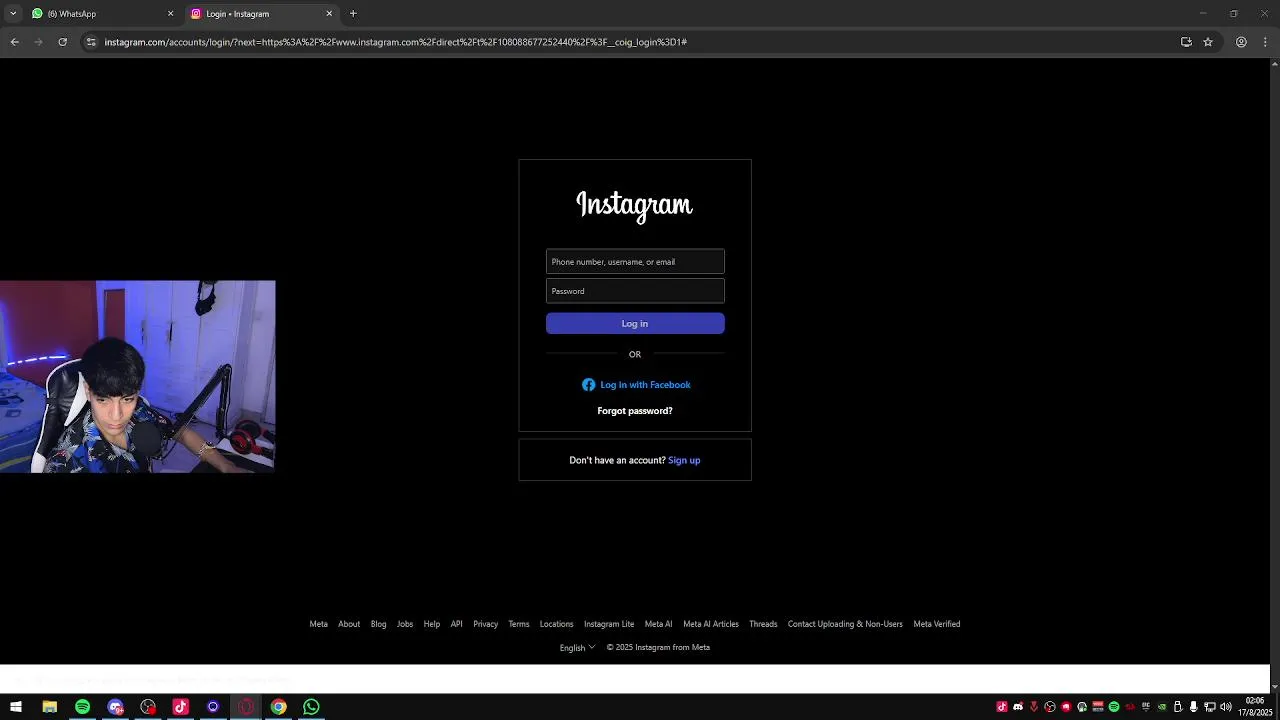Open WhatsApp from the taskbar
Viewport: 1280px width, 720px height.
pos(311,707)
